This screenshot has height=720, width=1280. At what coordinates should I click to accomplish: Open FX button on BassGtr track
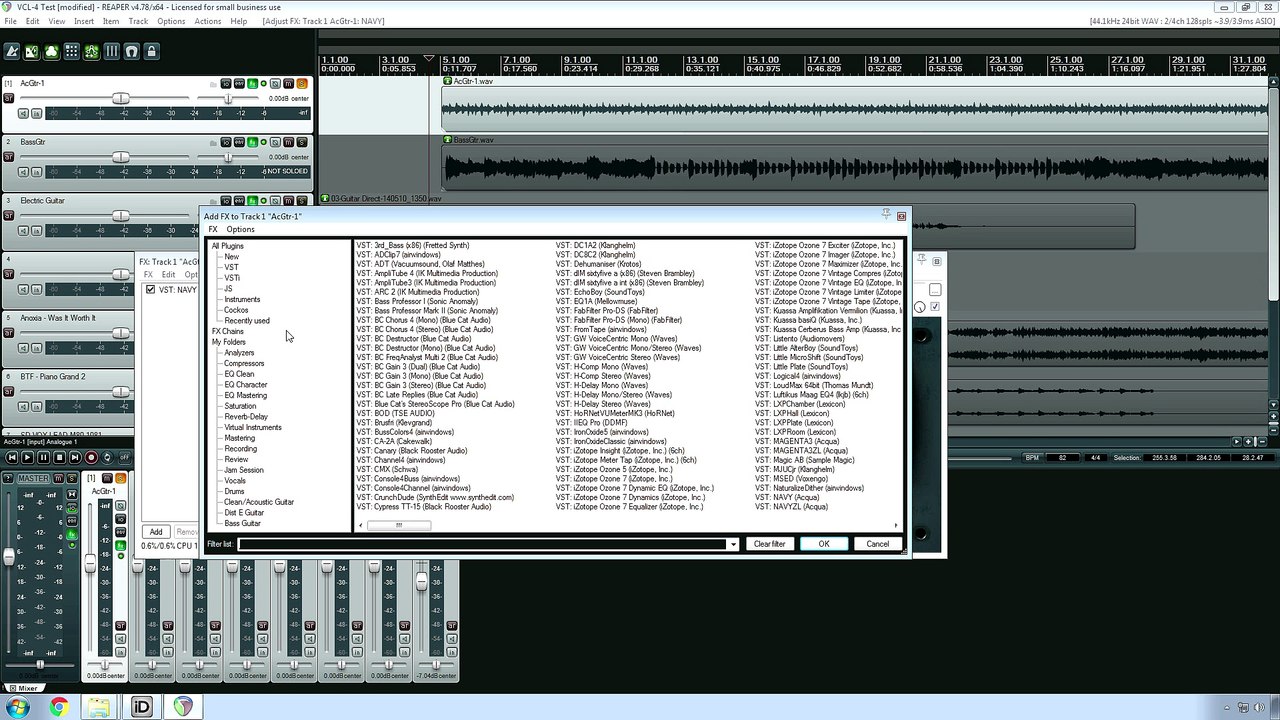pos(252,143)
